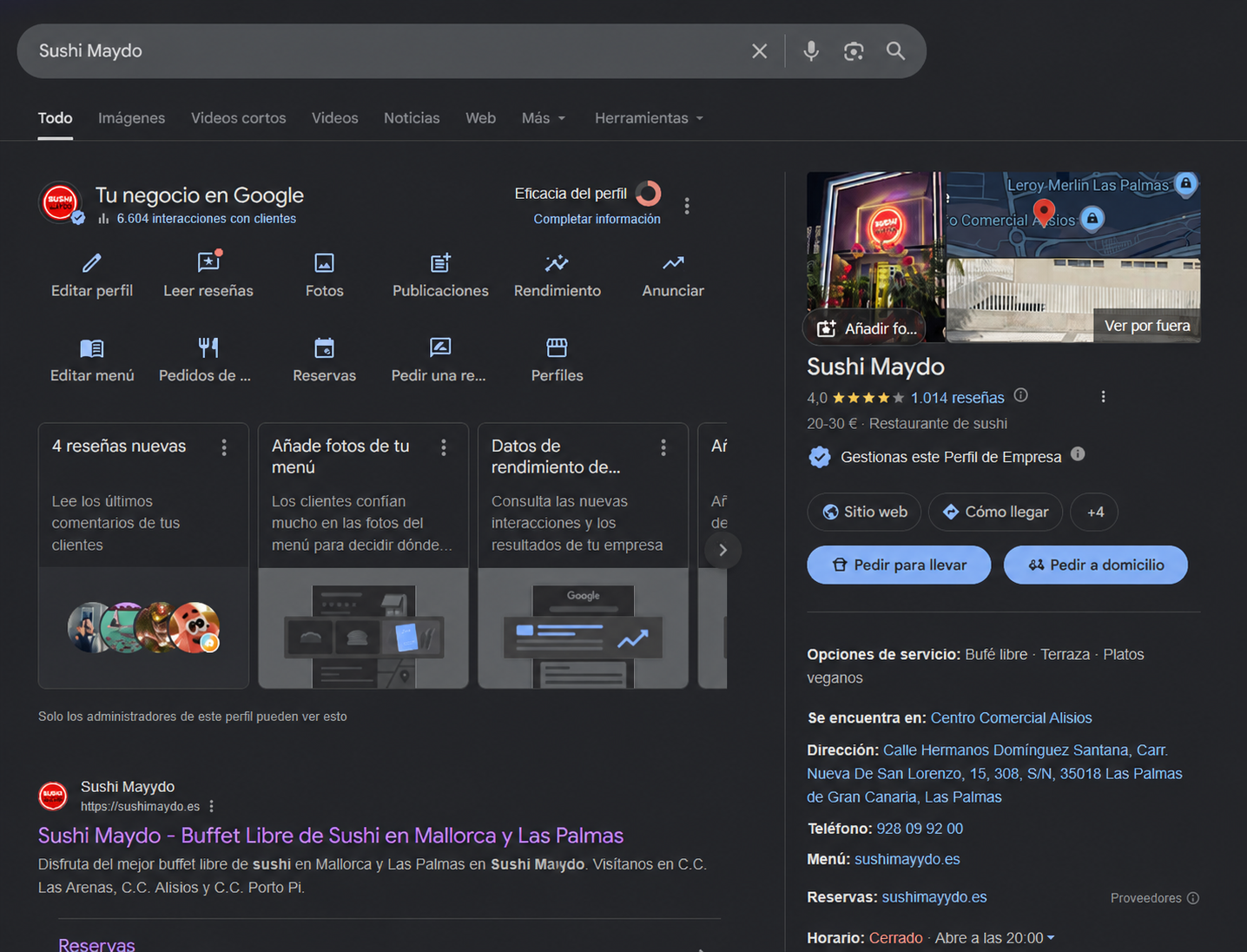Image resolution: width=1247 pixels, height=952 pixels.
Task: Open the Datos de rendimiento card illustration
Action: (x=584, y=628)
